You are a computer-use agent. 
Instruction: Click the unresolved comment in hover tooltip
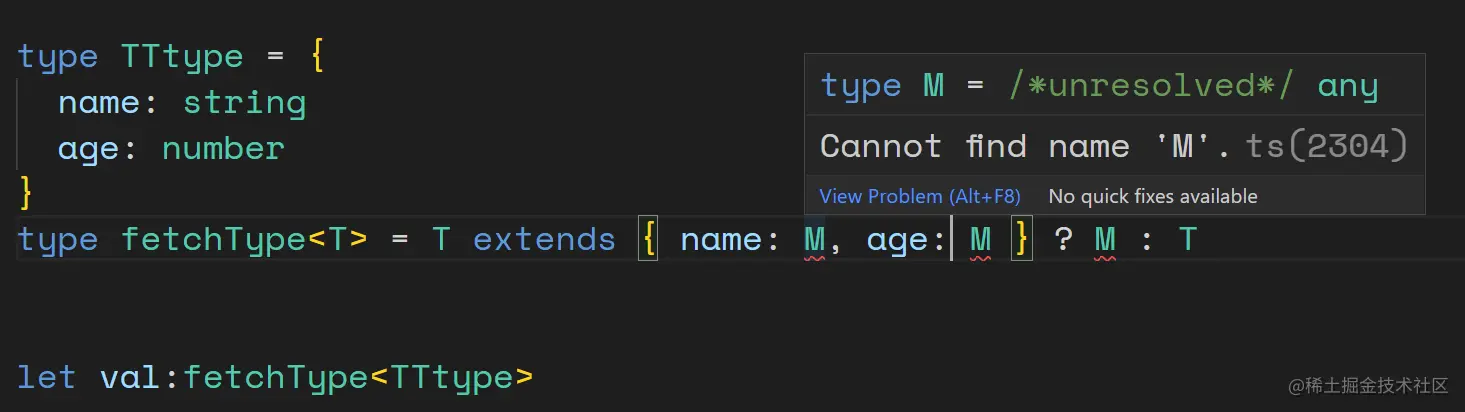(1150, 86)
